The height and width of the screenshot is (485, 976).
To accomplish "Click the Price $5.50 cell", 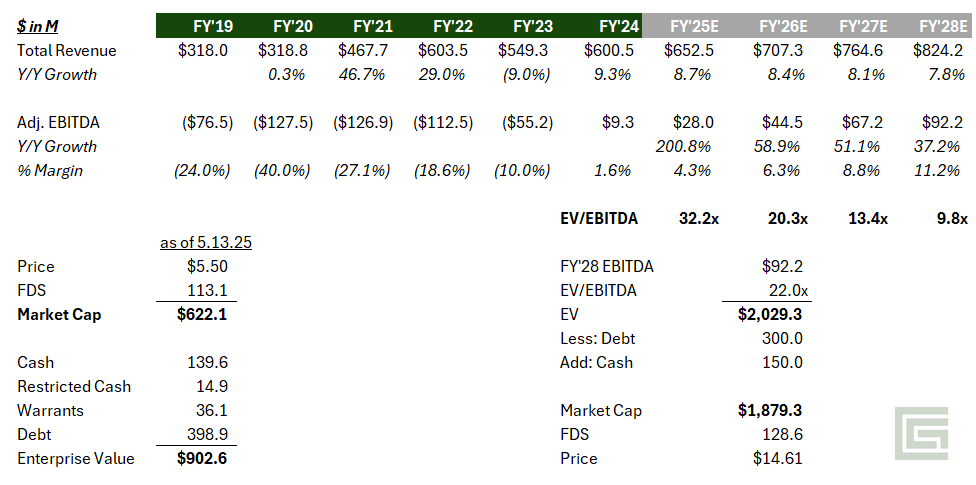I will click(207, 266).
